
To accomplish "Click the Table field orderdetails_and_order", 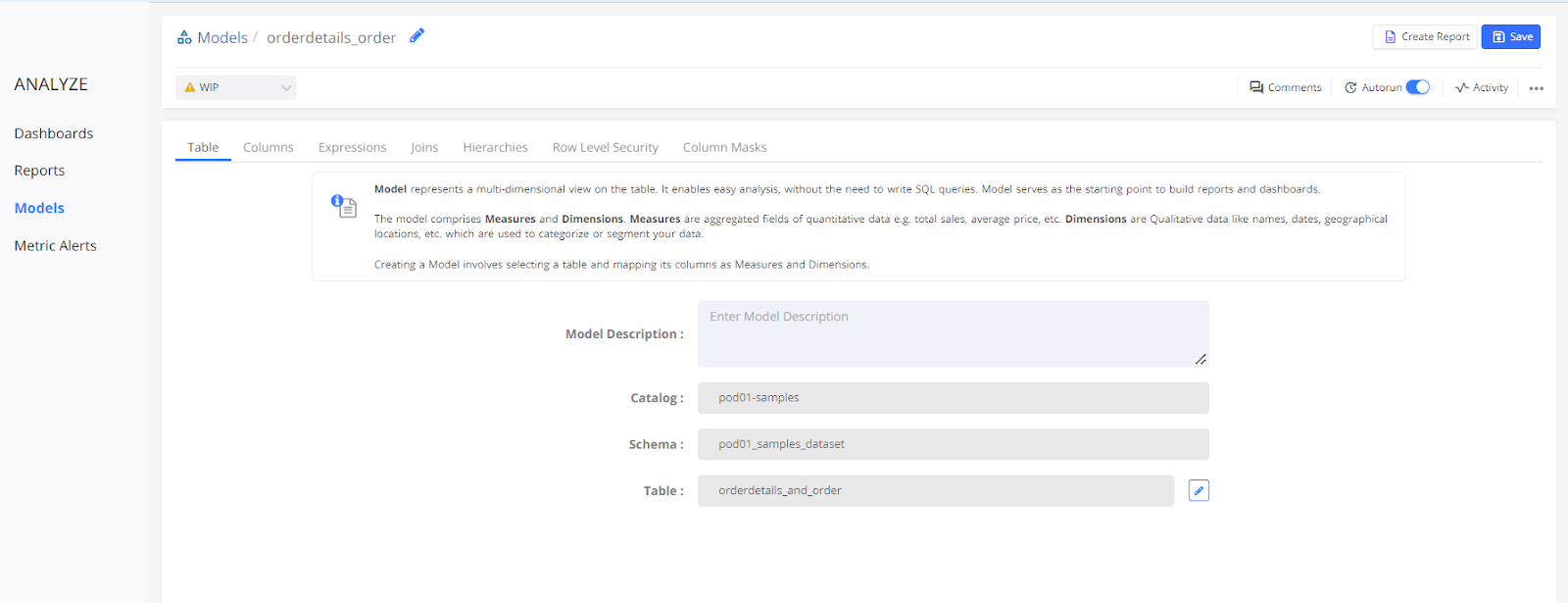I will [936, 491].
